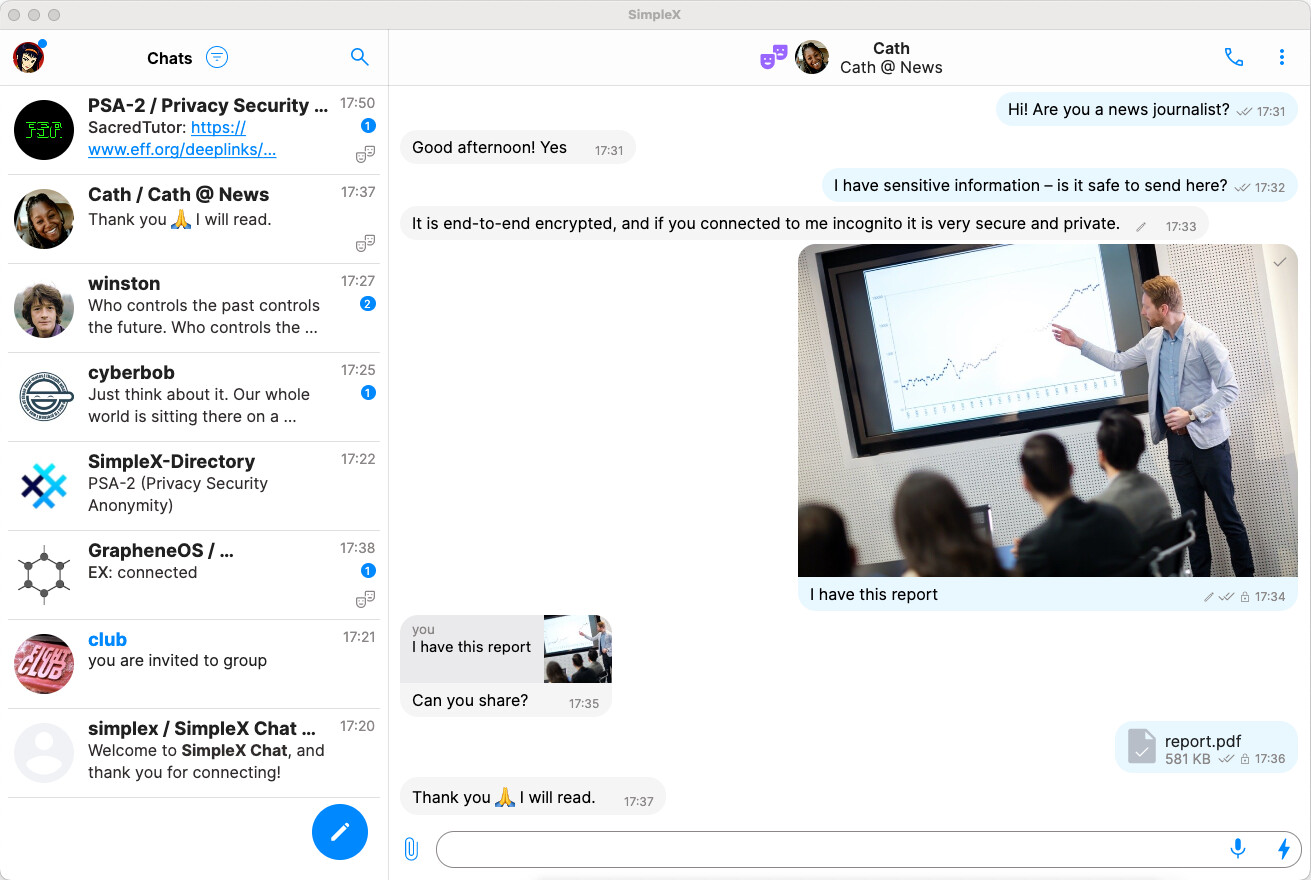Screen dimensions: 1311x880
Task: Open the cyberbob conversation
Action: click(x=194, y=397)
